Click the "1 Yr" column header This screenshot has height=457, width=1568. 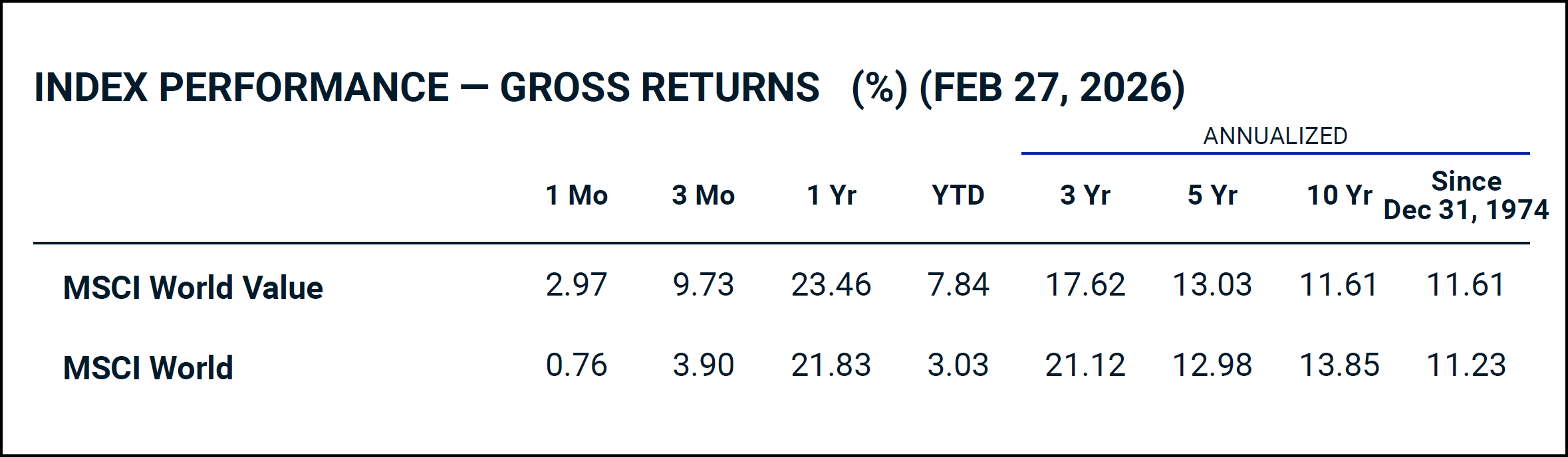pos(831,195)
